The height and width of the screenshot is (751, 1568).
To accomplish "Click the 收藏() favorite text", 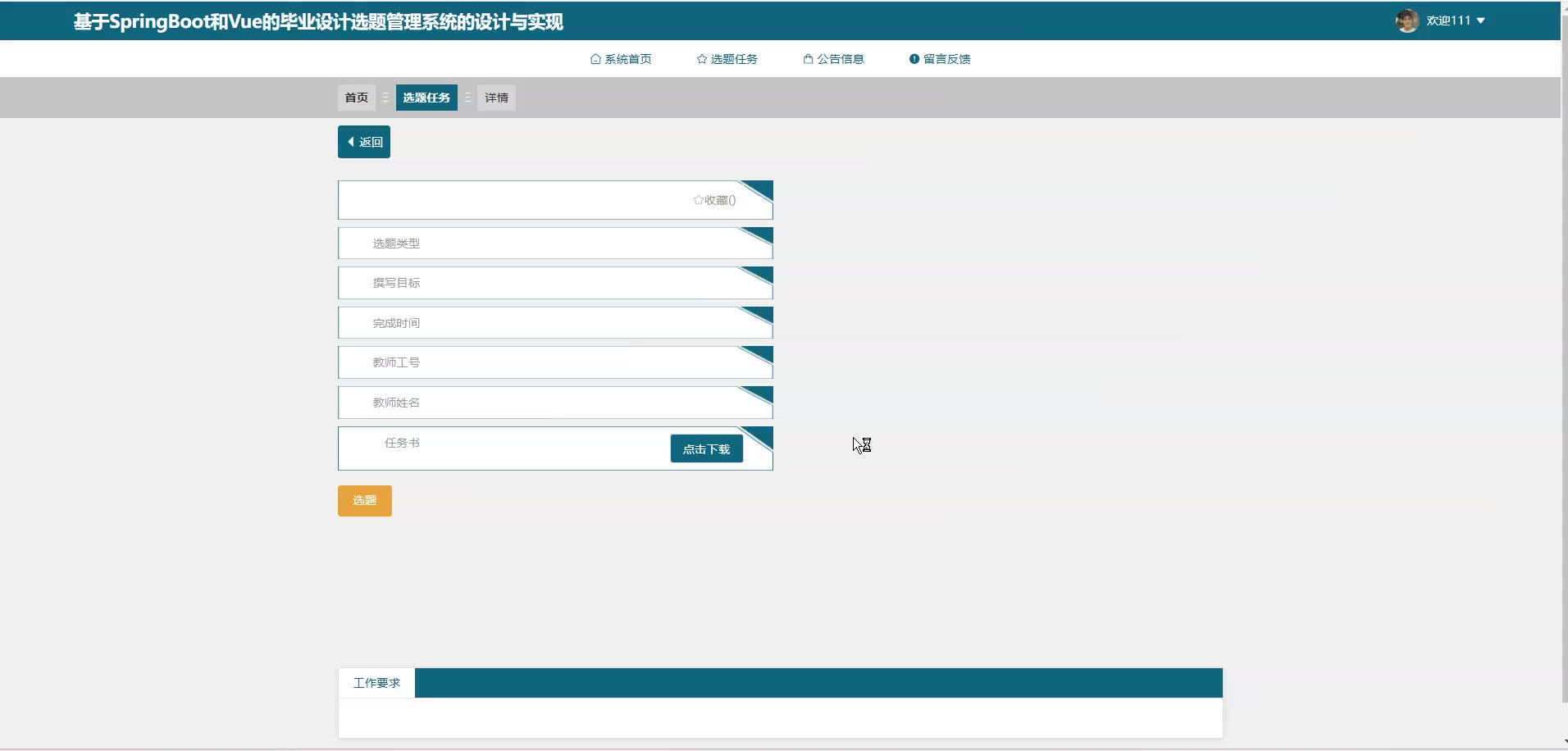I will [x=720, y=200].
